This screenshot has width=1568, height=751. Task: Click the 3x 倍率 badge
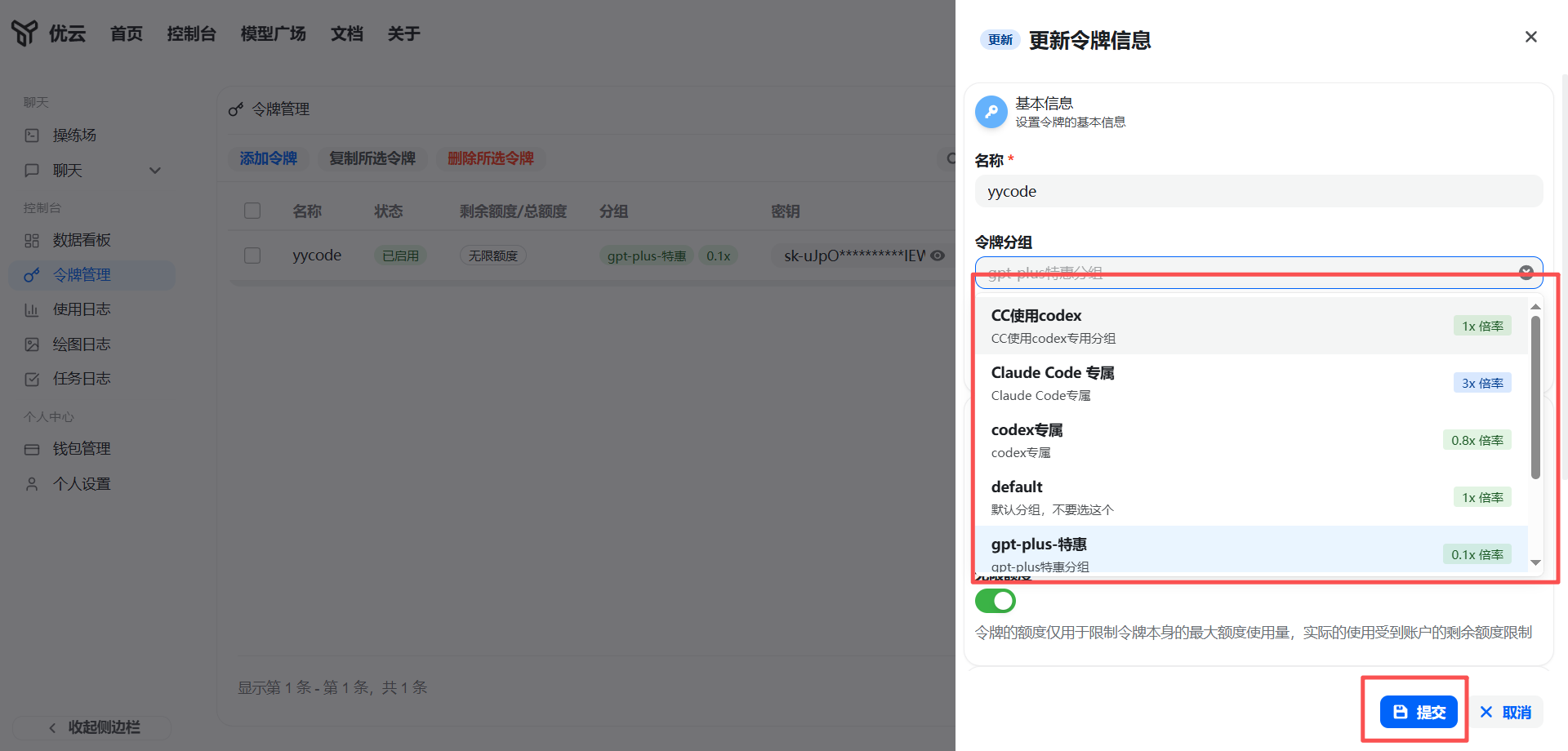pos(1482,383)
